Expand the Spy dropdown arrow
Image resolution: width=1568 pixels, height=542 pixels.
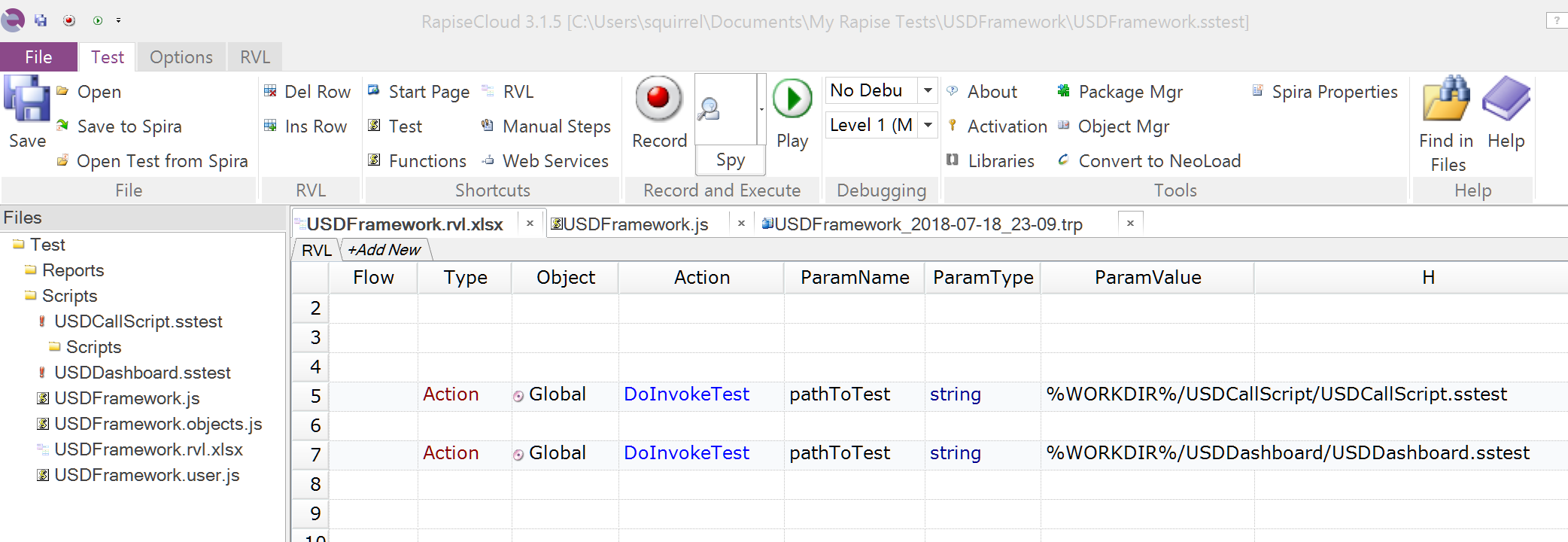coord(761,110)
